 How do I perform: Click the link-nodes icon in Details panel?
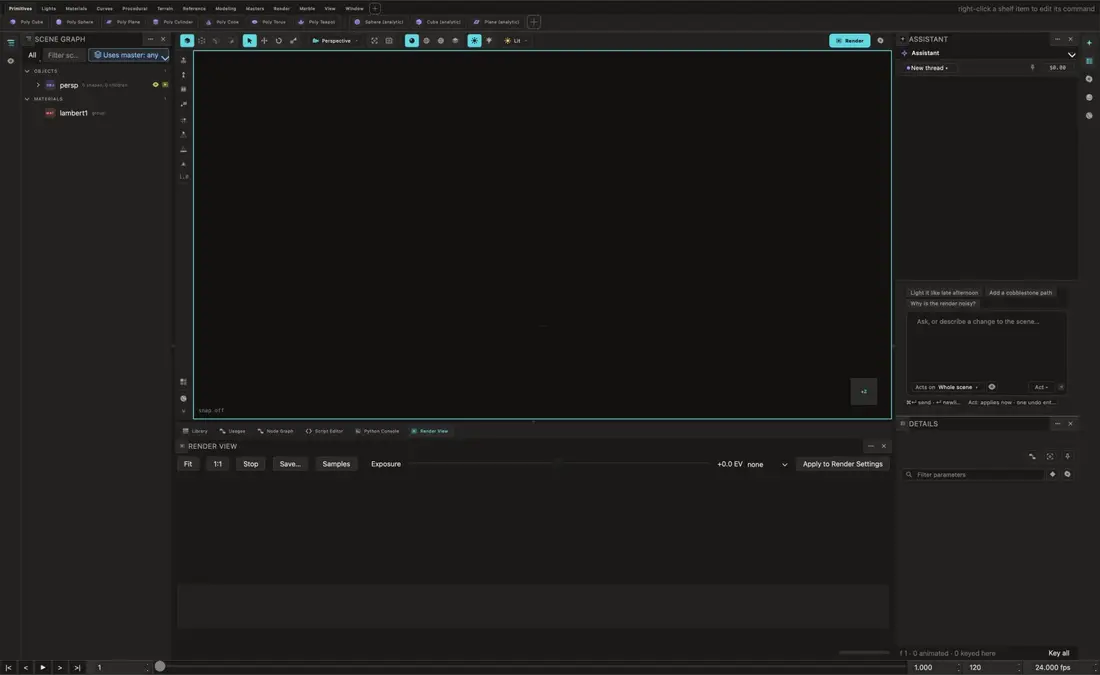coord(1032,456)
